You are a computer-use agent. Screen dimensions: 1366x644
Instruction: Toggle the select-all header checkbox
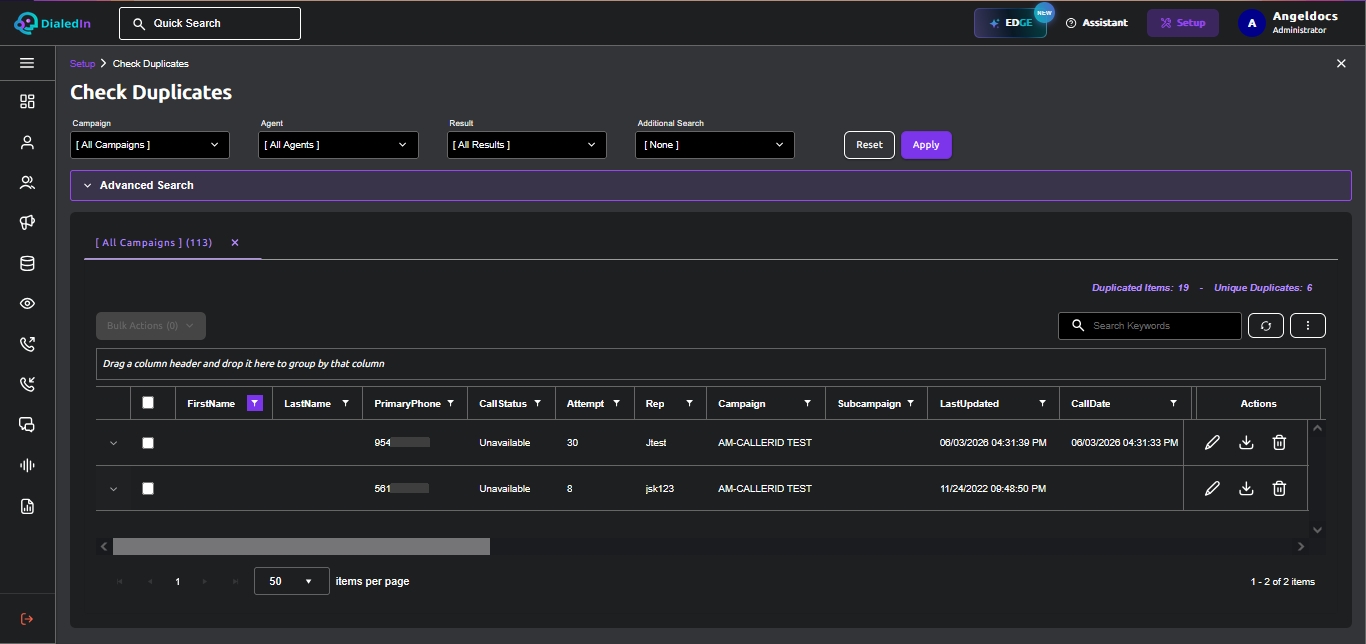(x=148, y=403)
